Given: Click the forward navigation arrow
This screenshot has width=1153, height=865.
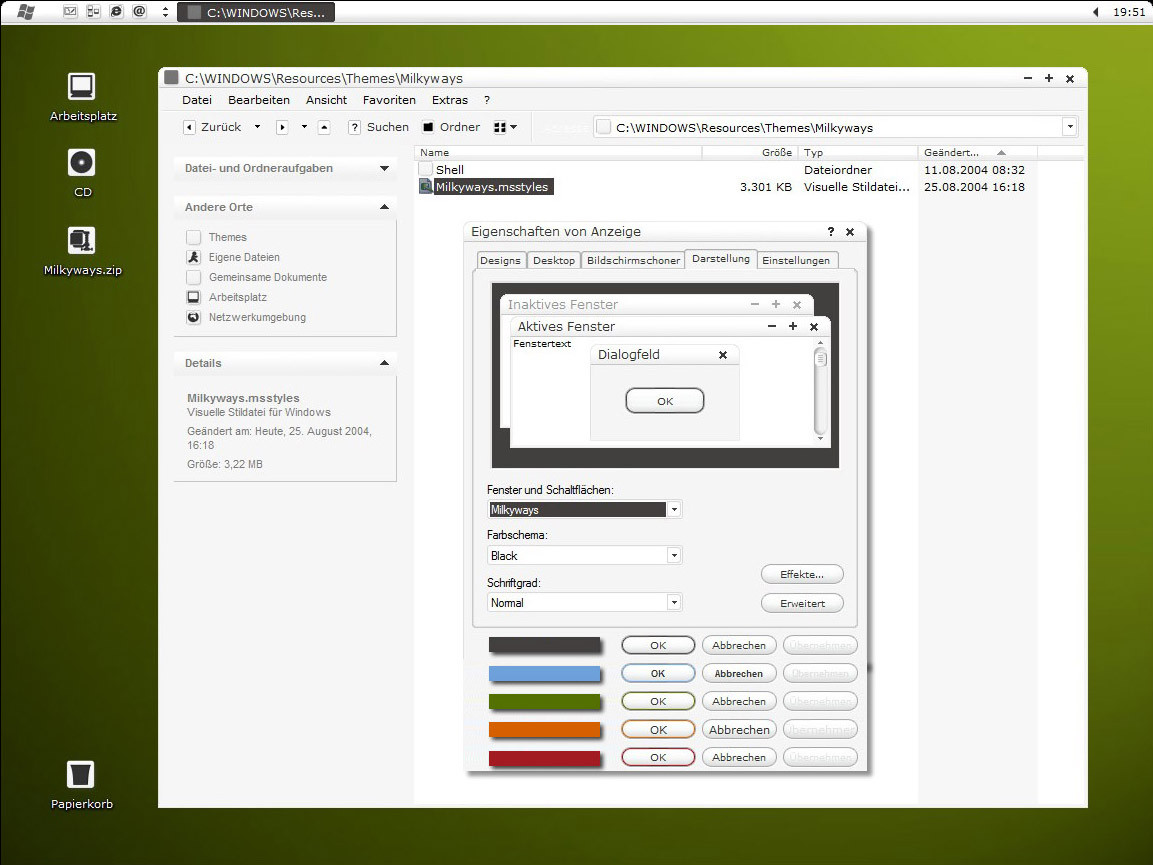Looking at the screenshot, I should coord(282,127).
